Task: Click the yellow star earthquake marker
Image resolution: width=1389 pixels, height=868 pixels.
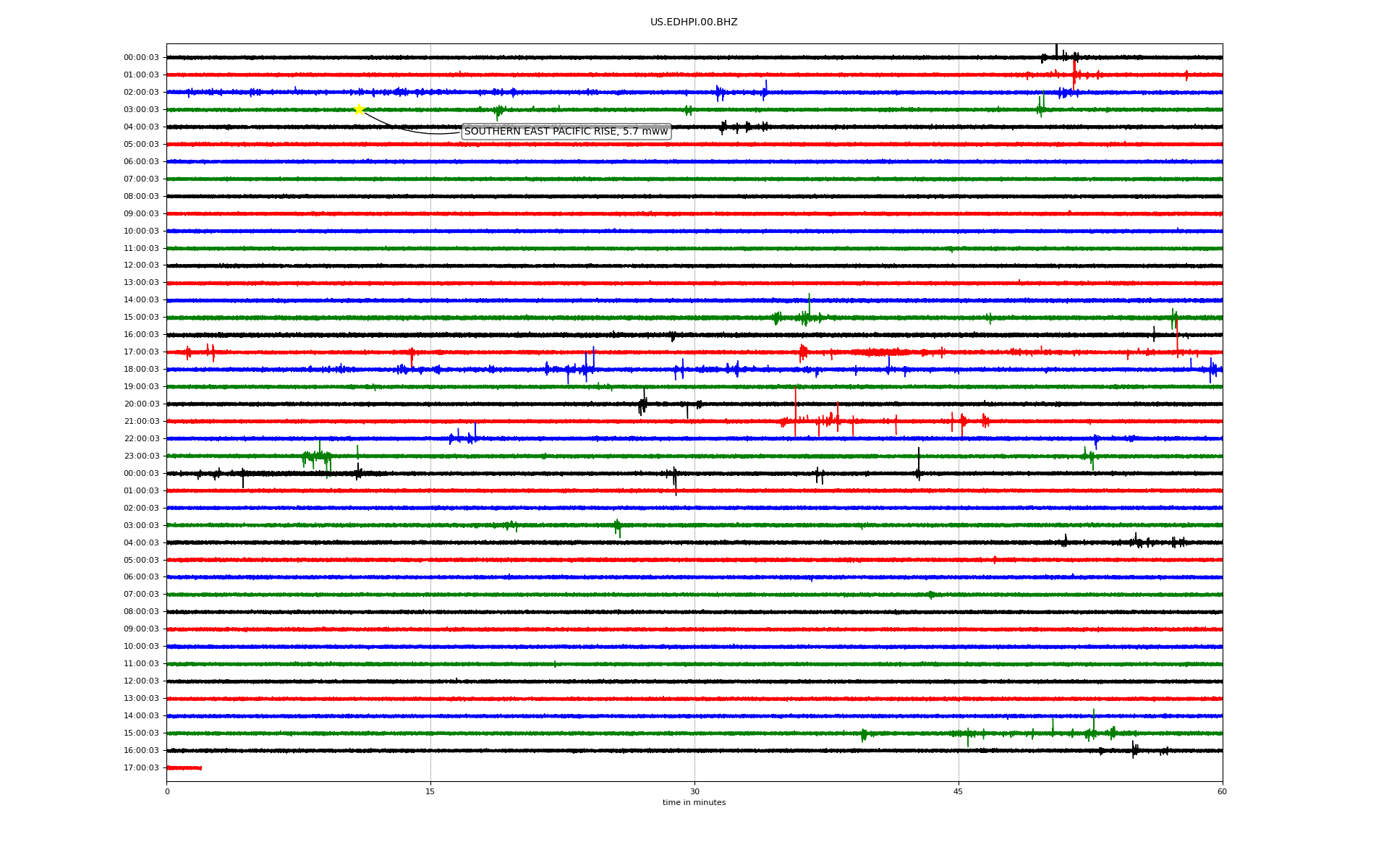Action: (x=359, y=109)
